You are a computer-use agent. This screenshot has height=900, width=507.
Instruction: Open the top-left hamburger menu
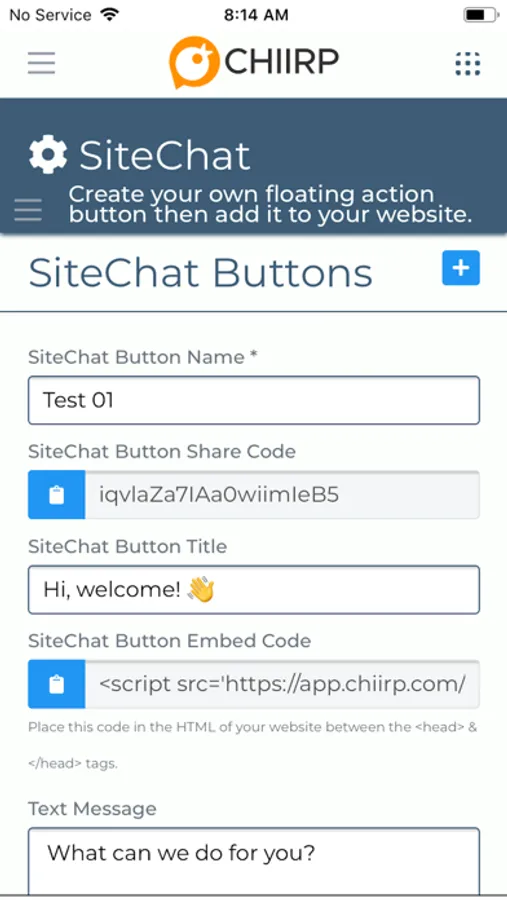point(41,63)
